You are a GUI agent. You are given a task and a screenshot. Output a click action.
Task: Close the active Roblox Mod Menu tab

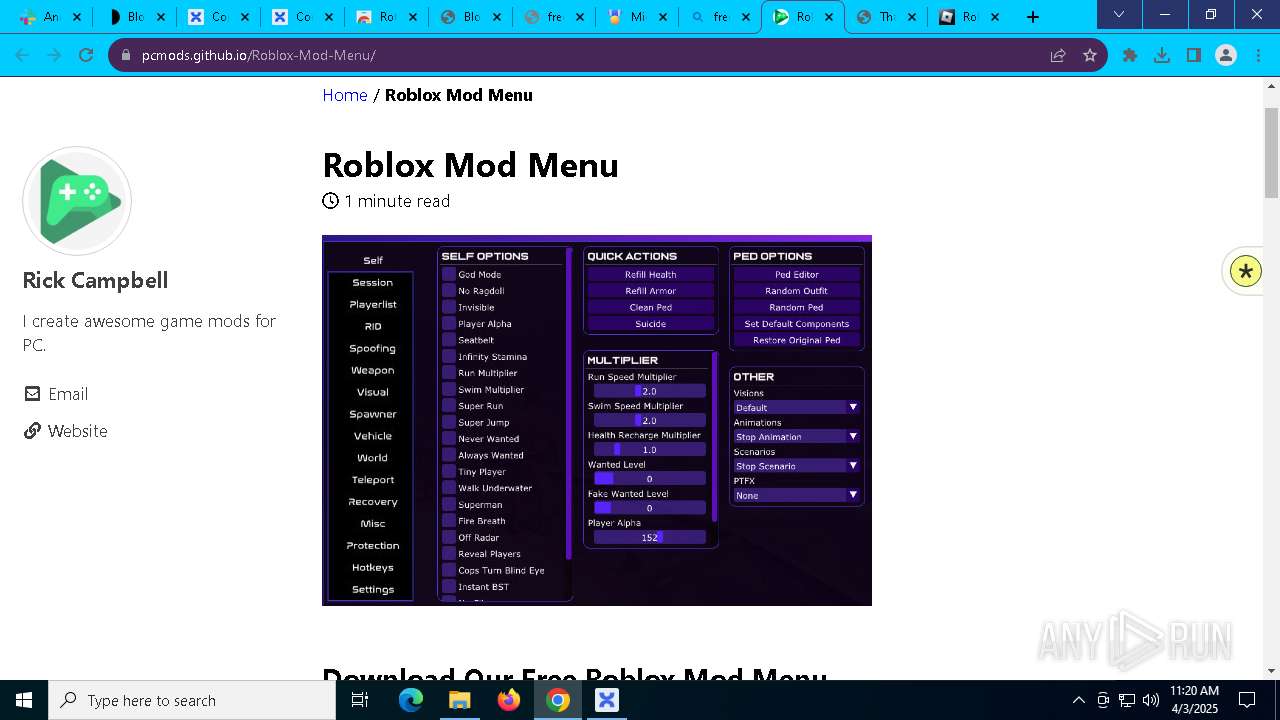(829, 17)
